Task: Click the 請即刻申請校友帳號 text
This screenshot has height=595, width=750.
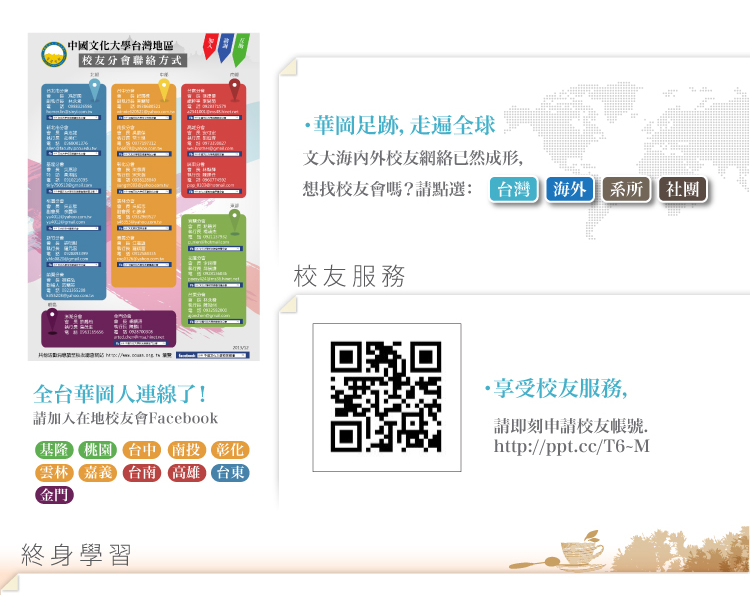Action: point(571,426)
